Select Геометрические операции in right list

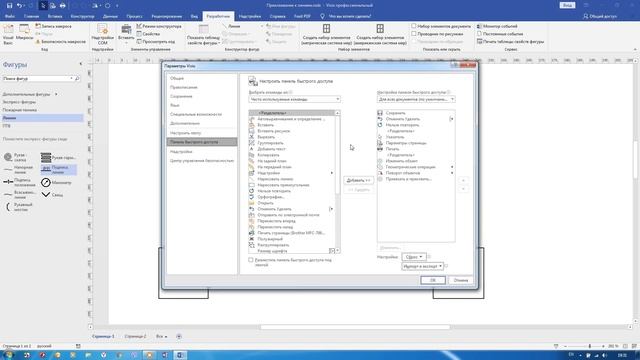click(x=416, y=167)
